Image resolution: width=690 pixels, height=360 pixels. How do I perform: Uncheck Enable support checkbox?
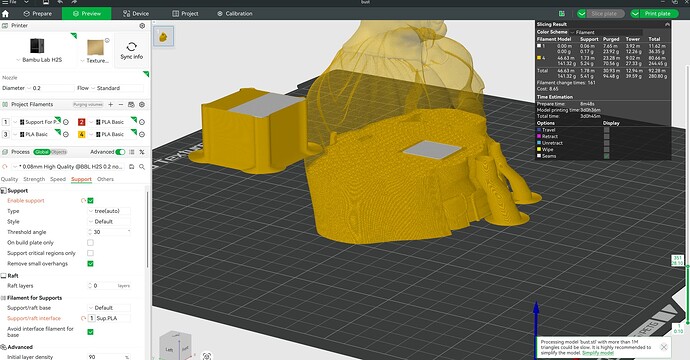tap(90, 201)
